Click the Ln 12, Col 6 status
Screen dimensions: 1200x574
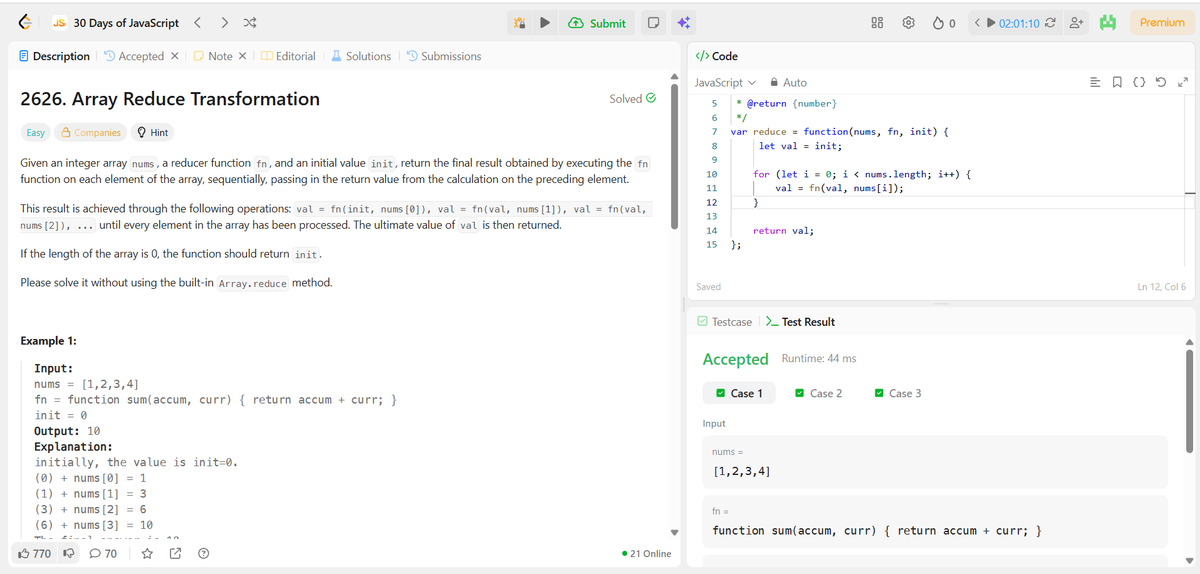point(1161,287)
